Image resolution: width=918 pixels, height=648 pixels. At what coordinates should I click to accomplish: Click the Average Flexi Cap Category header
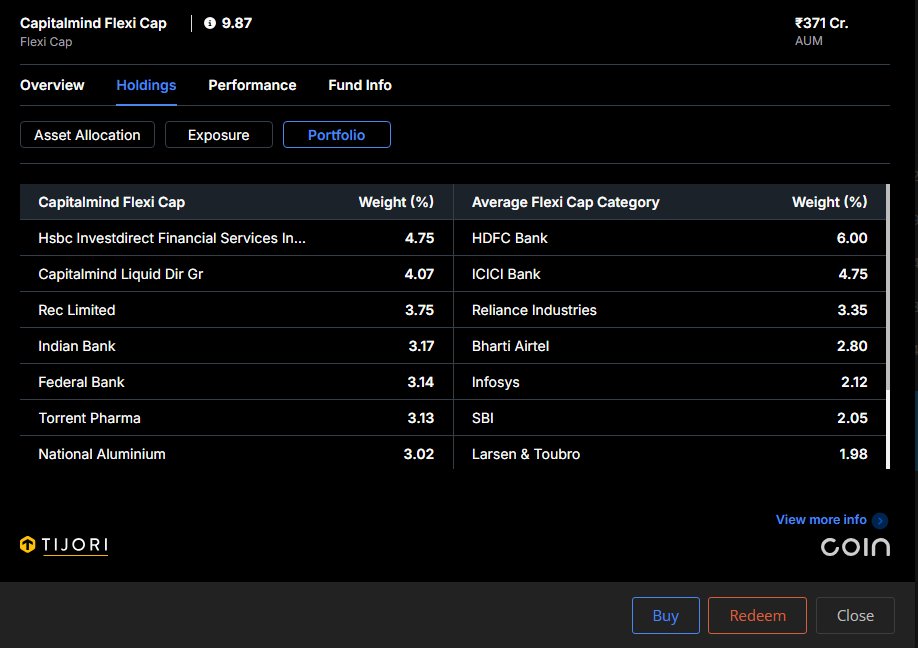point(566,202)
